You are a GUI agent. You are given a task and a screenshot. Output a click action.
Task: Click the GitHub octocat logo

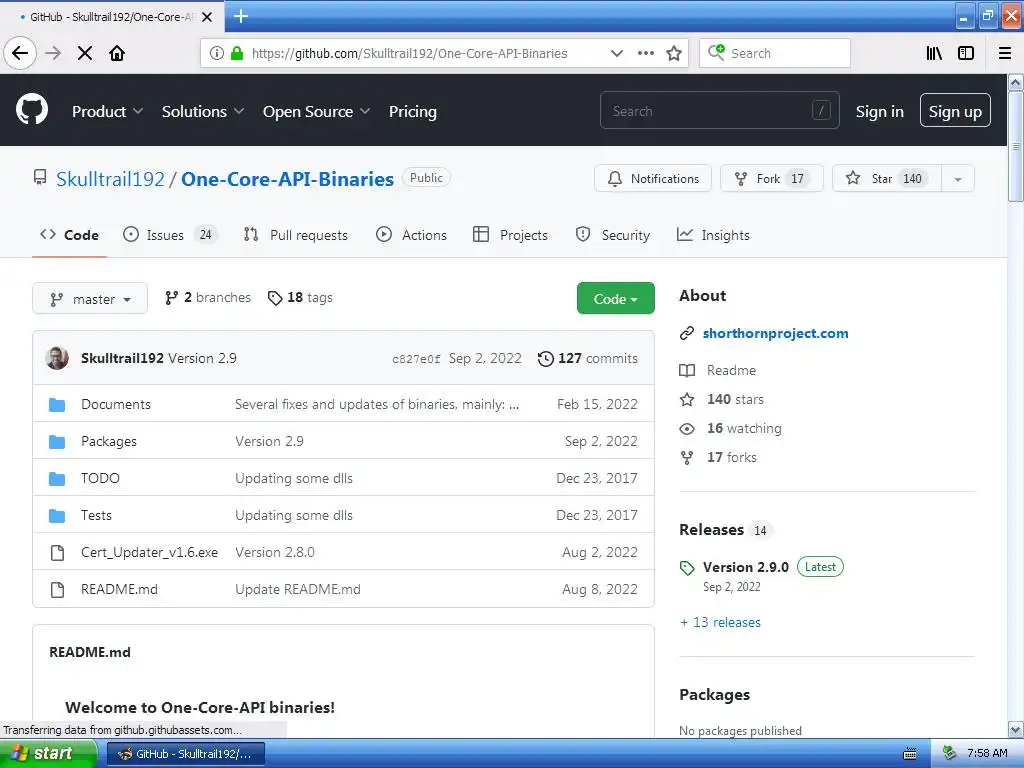32,109
